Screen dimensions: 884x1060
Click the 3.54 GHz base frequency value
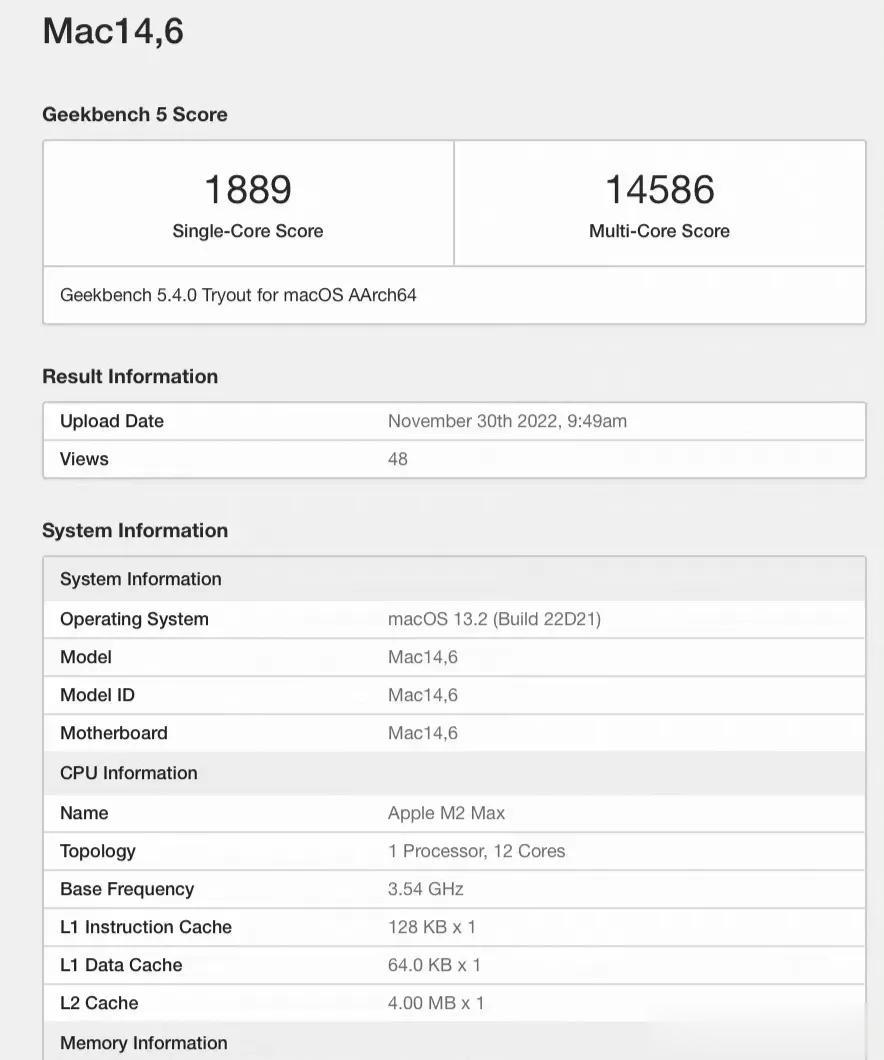point(425,889)
